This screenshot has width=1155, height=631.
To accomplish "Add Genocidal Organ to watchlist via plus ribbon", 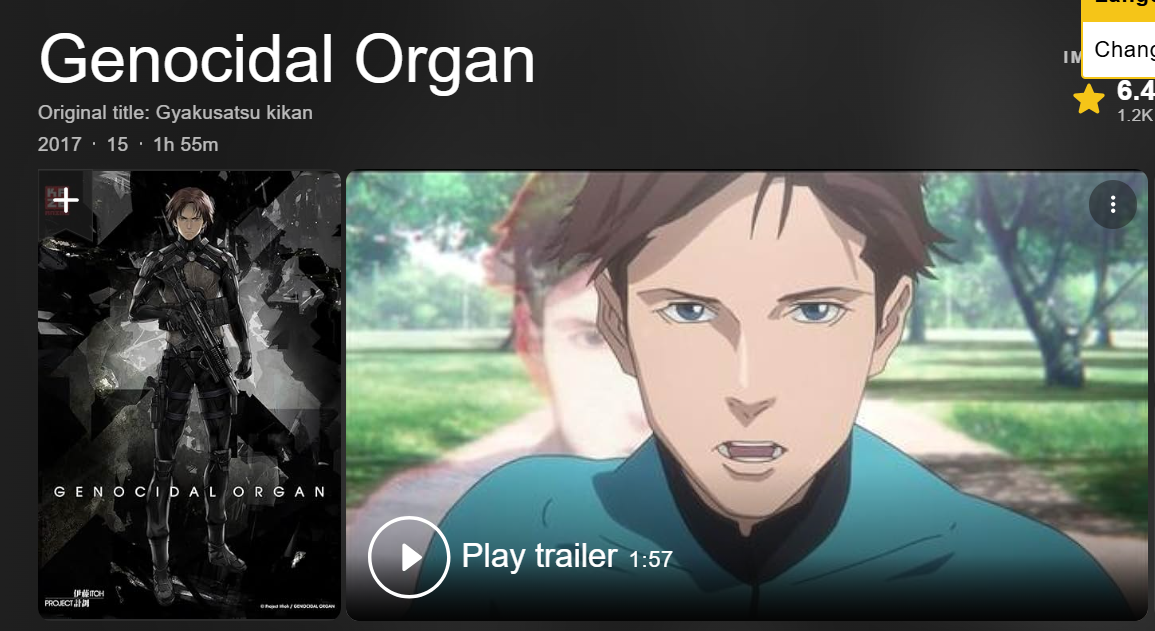I will [x=66, y=200].
